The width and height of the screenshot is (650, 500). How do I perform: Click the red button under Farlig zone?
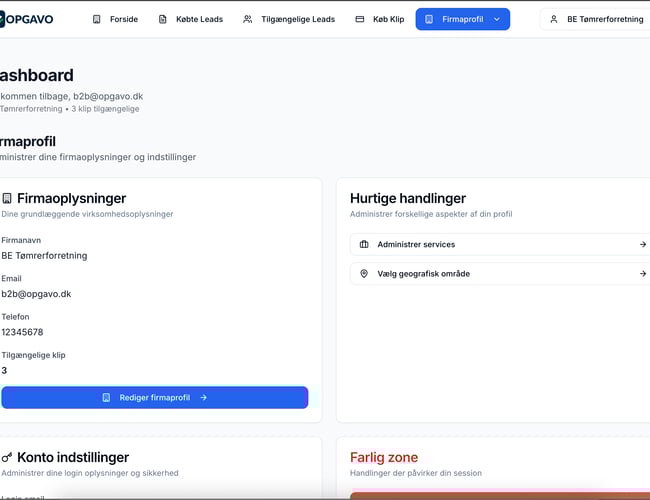pos(500,495)
